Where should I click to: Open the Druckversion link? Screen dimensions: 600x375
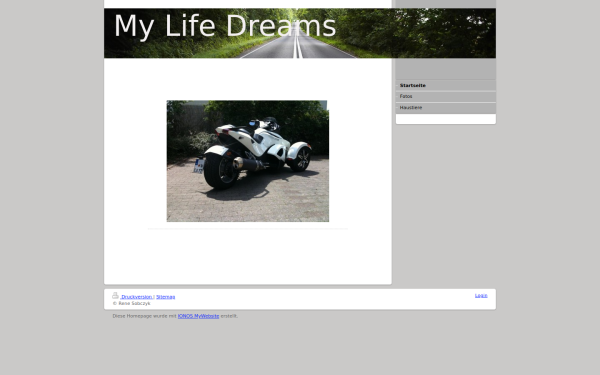136,297
